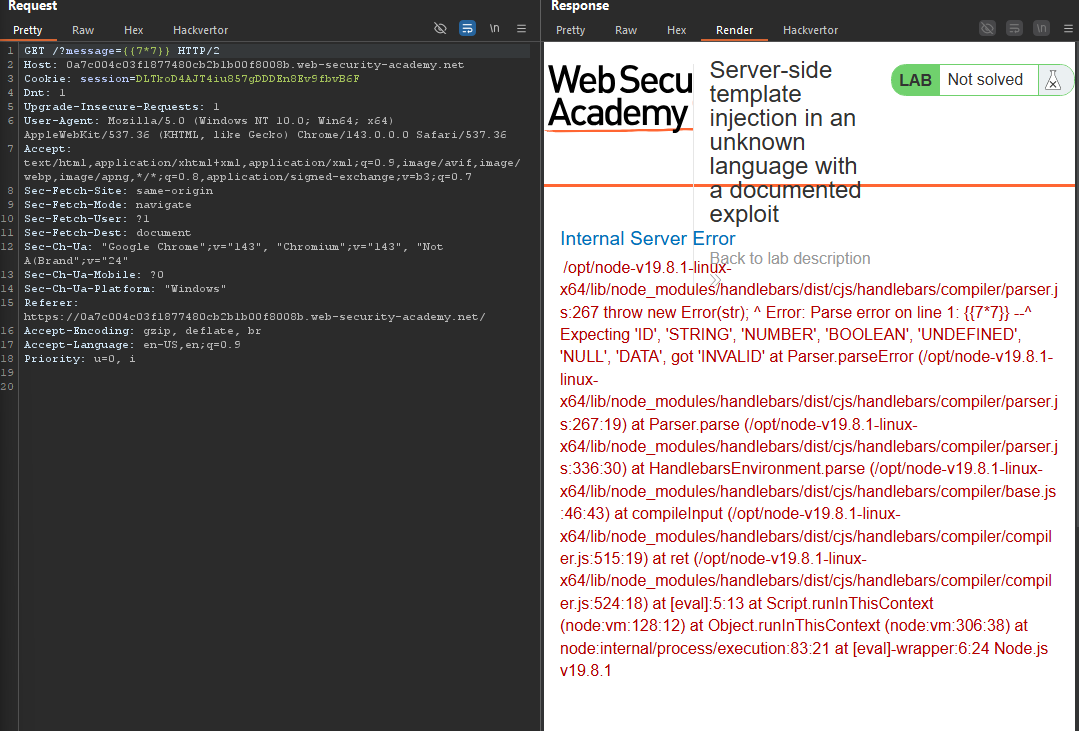1079x731 pixels.
Task: Click the Sec-Fetch-Mode: navigate header
Action: tap(108, 204)
